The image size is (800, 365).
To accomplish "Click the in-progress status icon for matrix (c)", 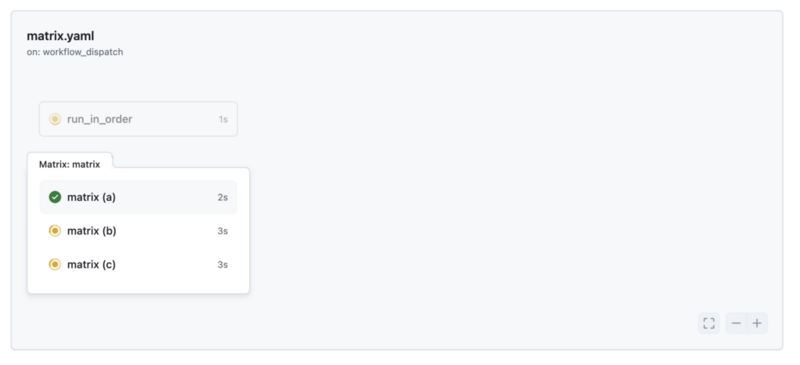I will pyautogui.click(x=55, y=264).
